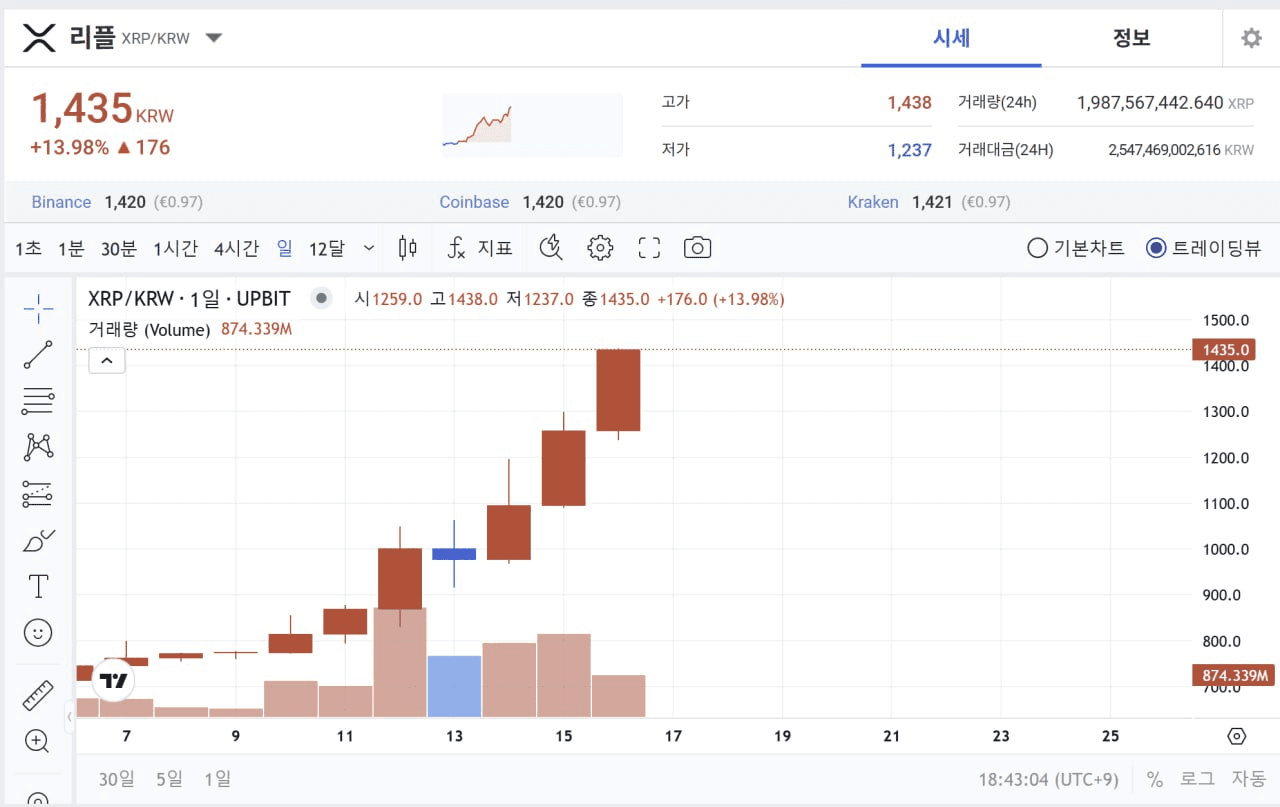Select the 12달 interval
Viewport: 1280px width, 807px height.
(326, 248)
